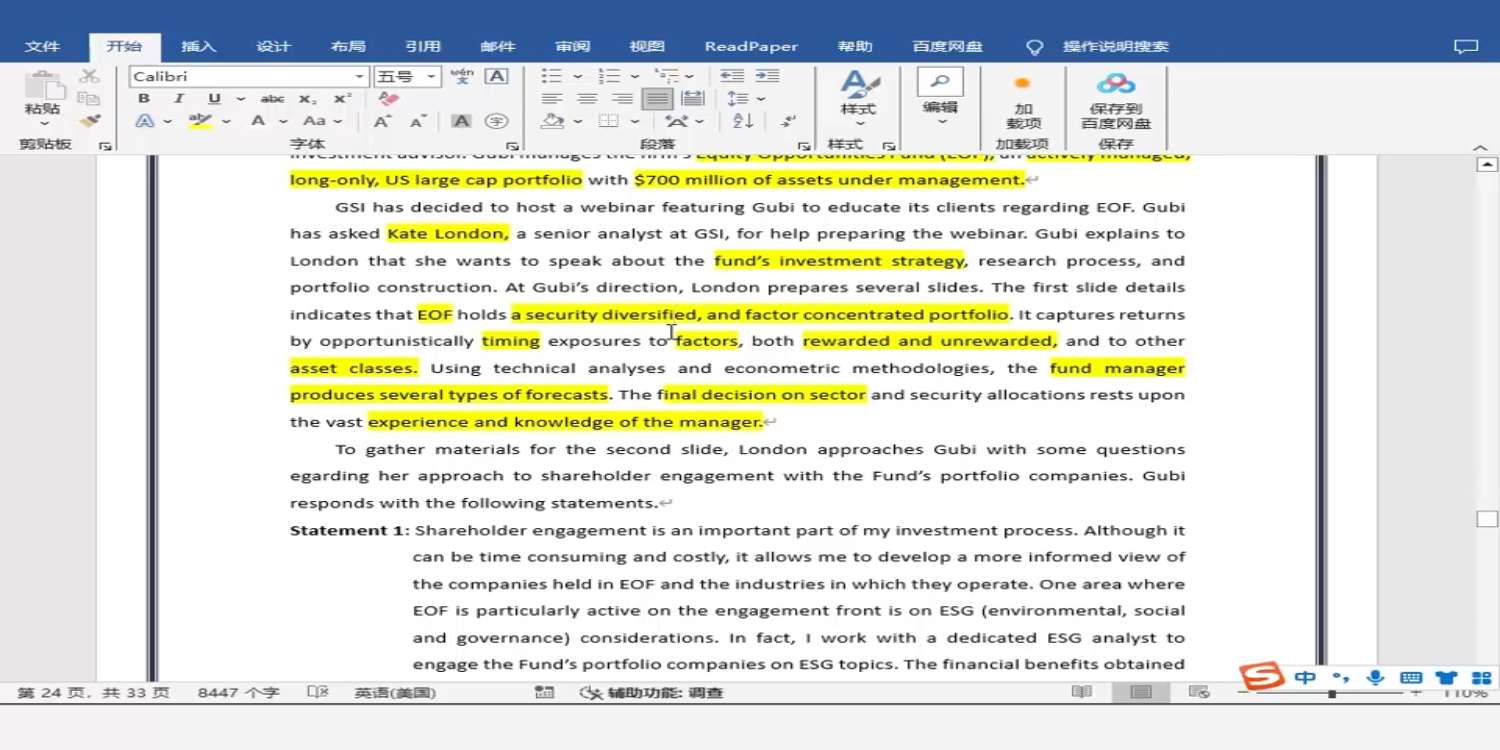
Task: Toggle Subscript formatting
Action: click(308, 99)
